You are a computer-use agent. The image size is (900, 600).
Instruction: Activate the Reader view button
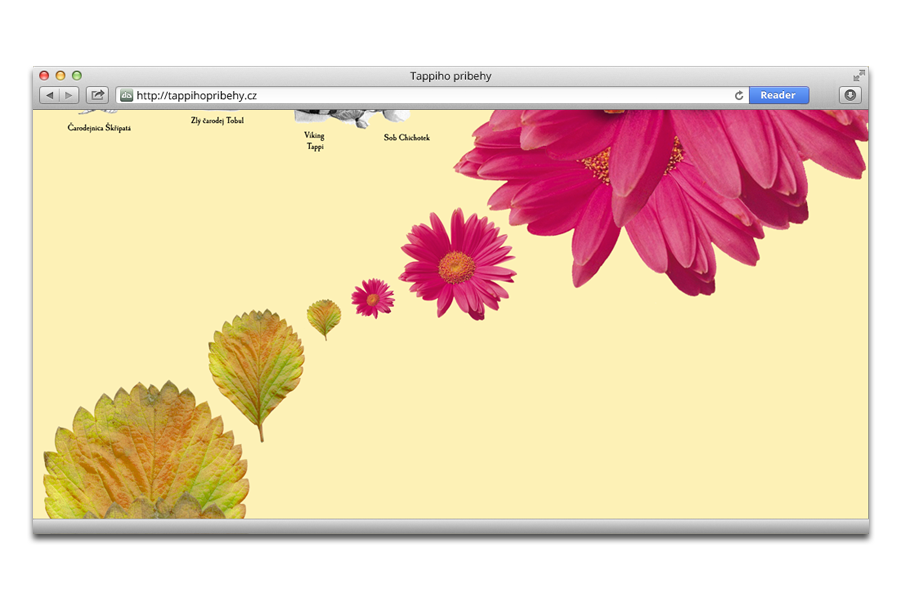coord(778,95)
